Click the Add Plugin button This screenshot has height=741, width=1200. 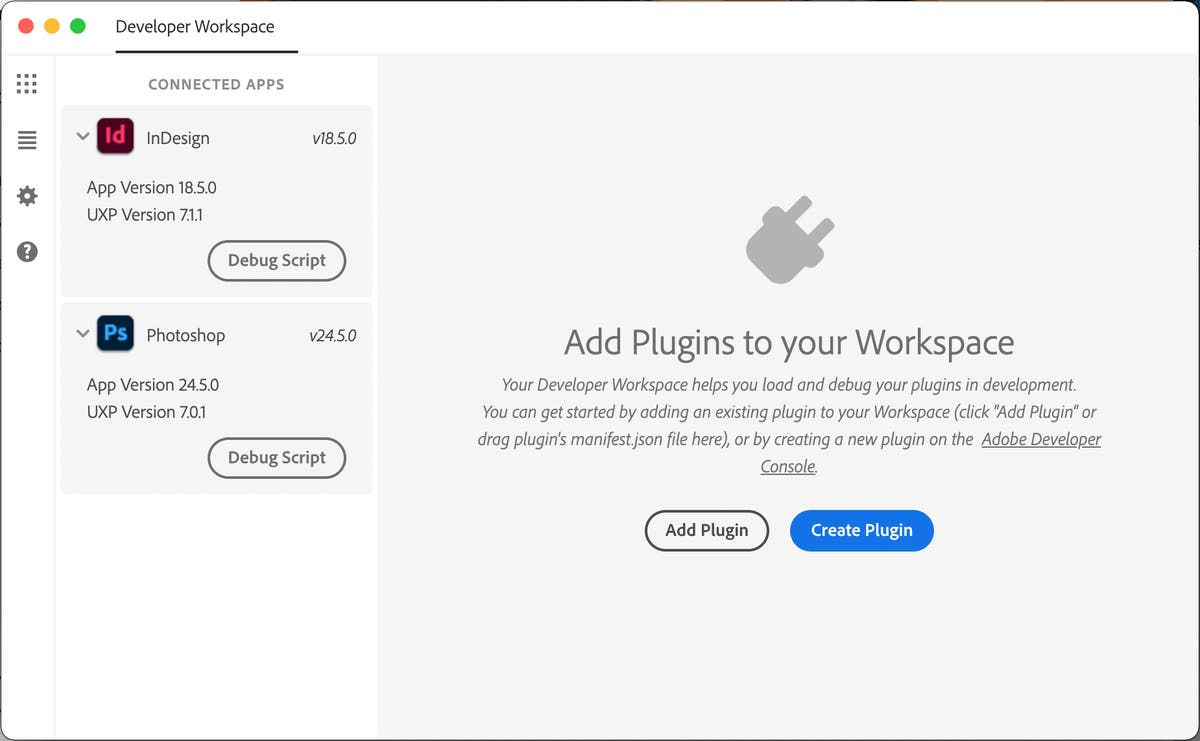click(707, 530)
